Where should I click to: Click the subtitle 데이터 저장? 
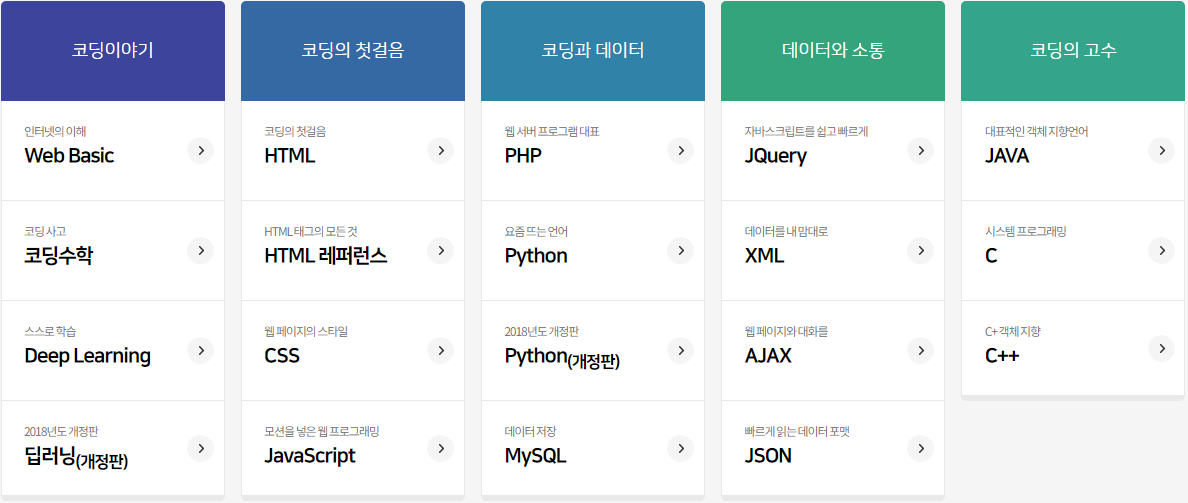pos(530,431)
